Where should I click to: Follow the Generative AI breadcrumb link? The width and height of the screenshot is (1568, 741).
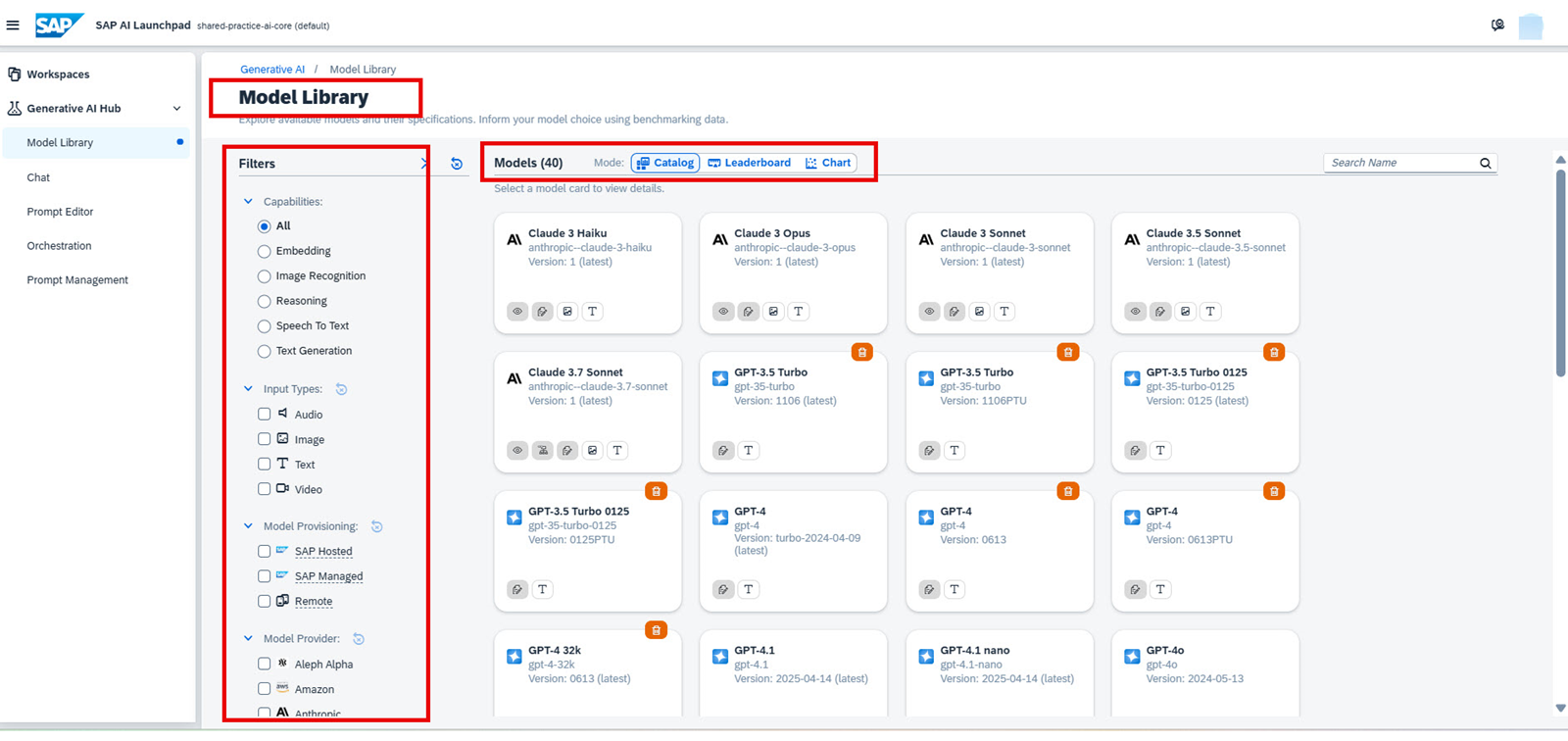272,70
